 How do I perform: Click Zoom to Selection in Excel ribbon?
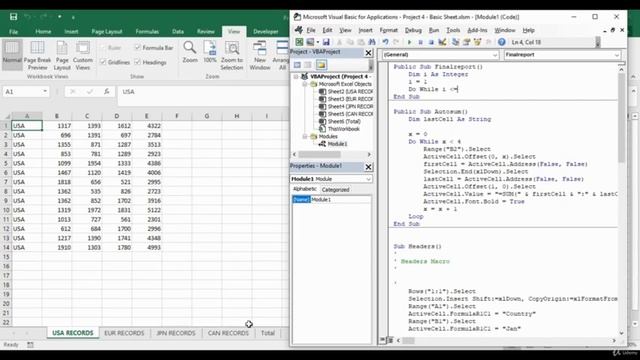(x=232, y=56)
